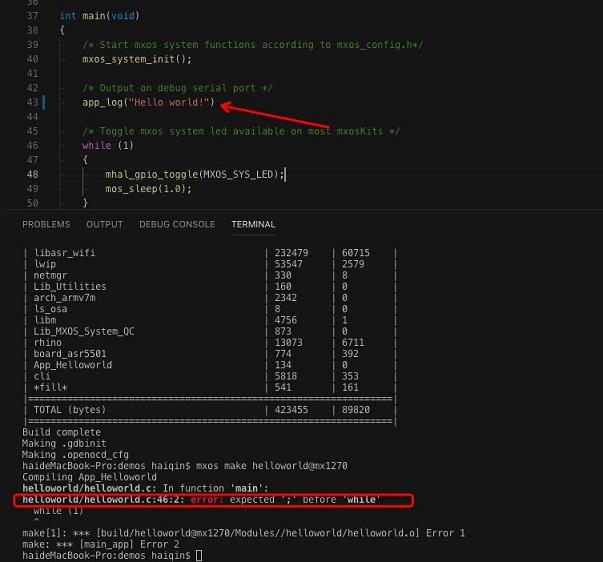Select the DEBUG CONSOLE tab

point(177,224)
